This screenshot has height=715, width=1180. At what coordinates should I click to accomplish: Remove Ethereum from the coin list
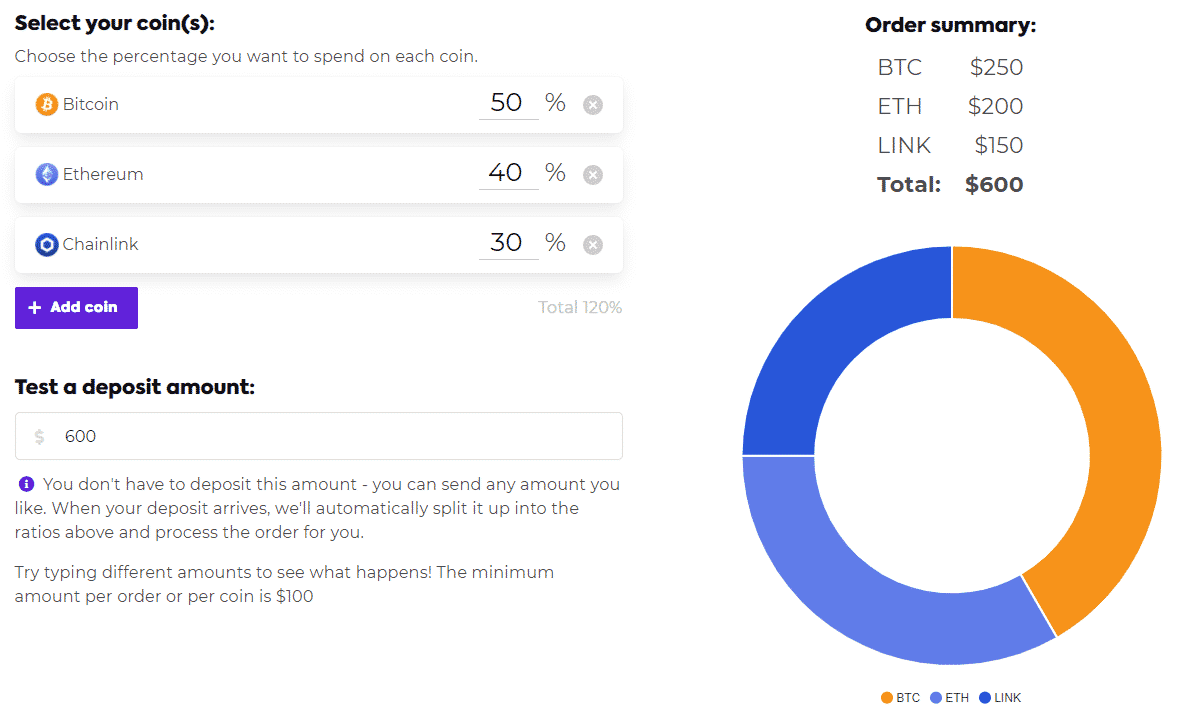[593, 175]
